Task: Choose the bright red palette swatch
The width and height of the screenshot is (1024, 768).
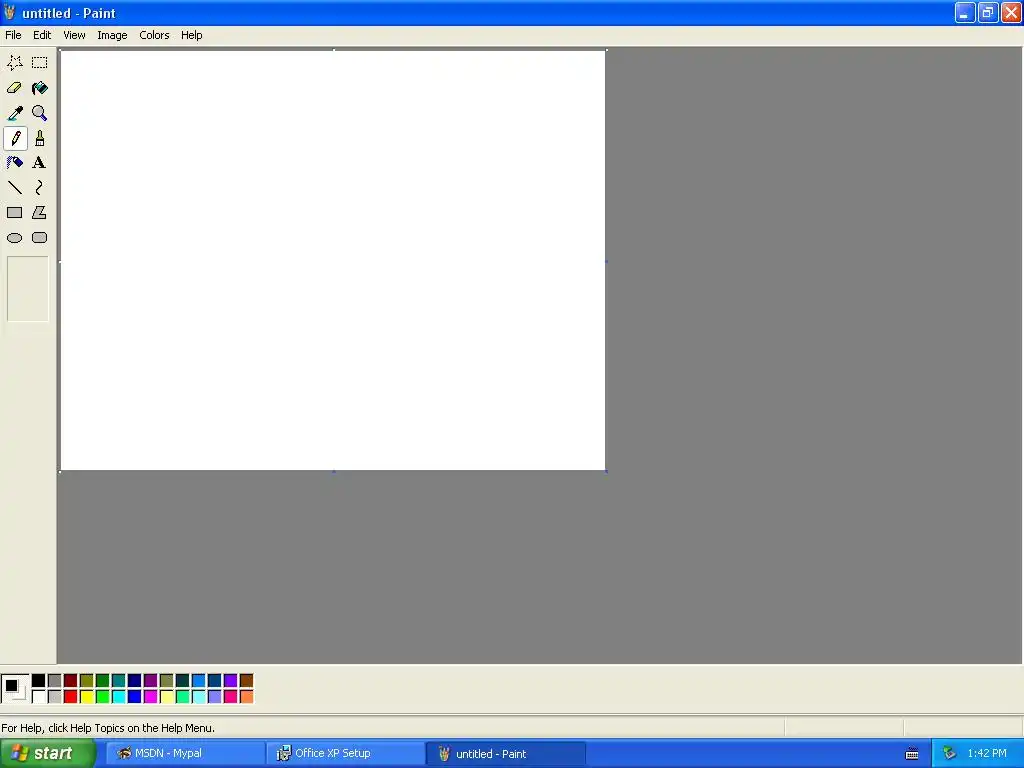Action: coord(71,697)
